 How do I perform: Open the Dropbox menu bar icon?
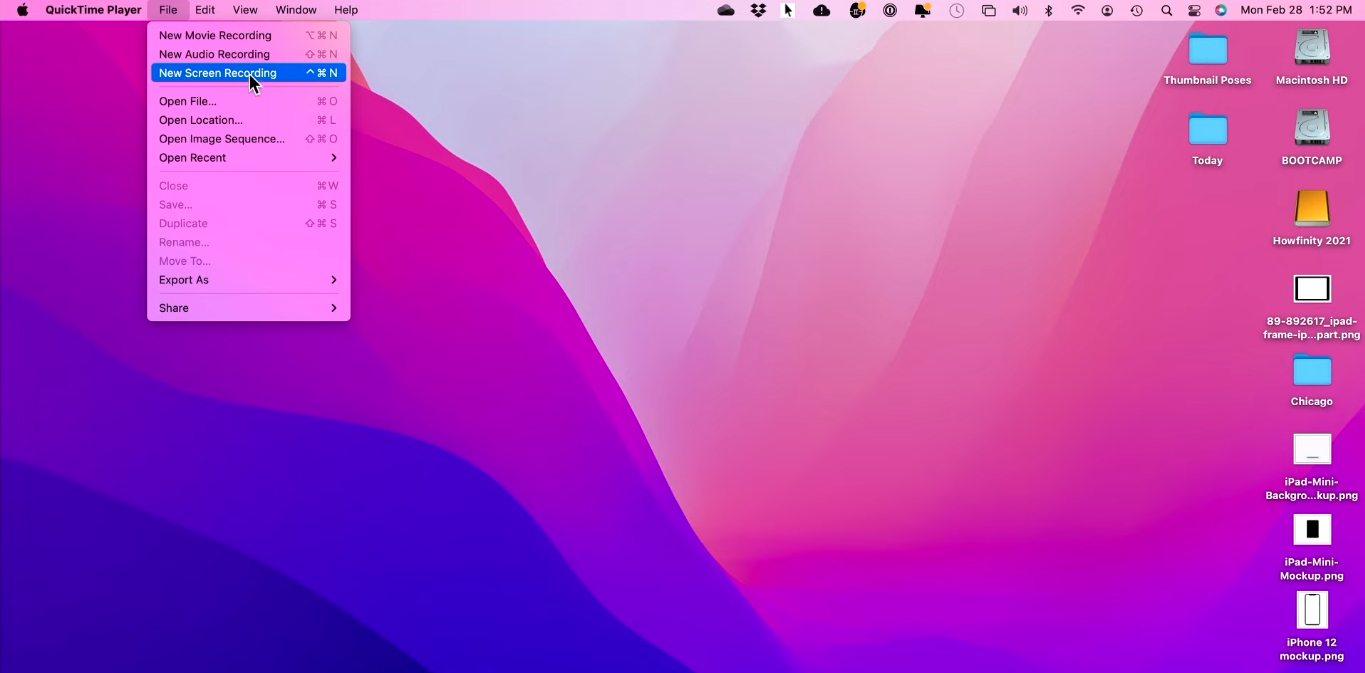(758, 10)
